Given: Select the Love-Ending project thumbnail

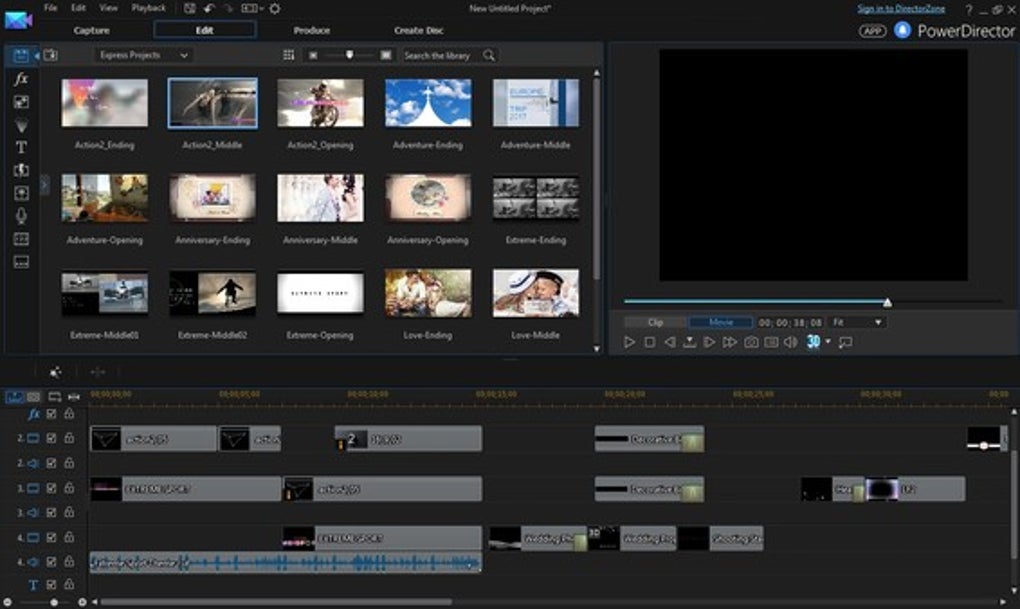Looking at the screenshot, I should pos(427,293).
